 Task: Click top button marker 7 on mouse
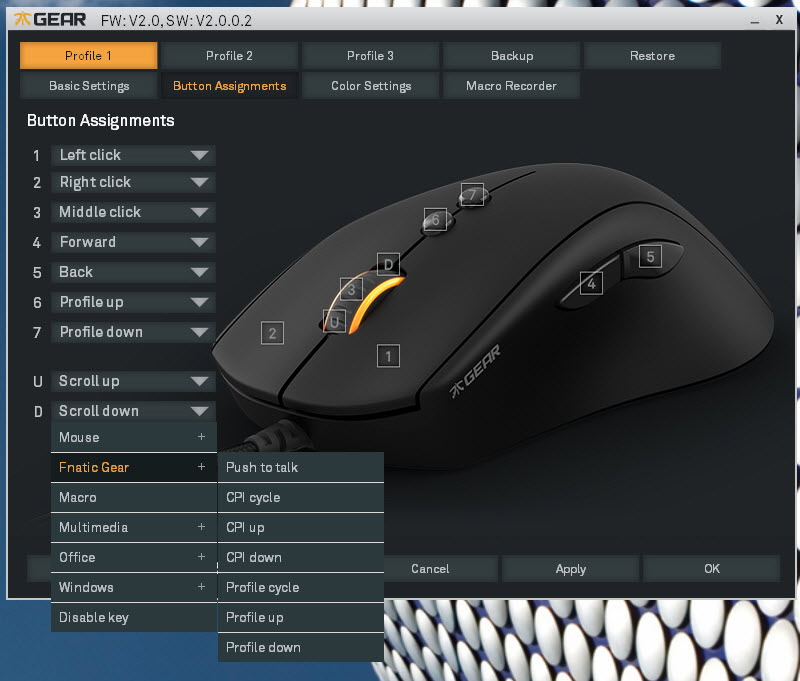[x=472, y=194]
